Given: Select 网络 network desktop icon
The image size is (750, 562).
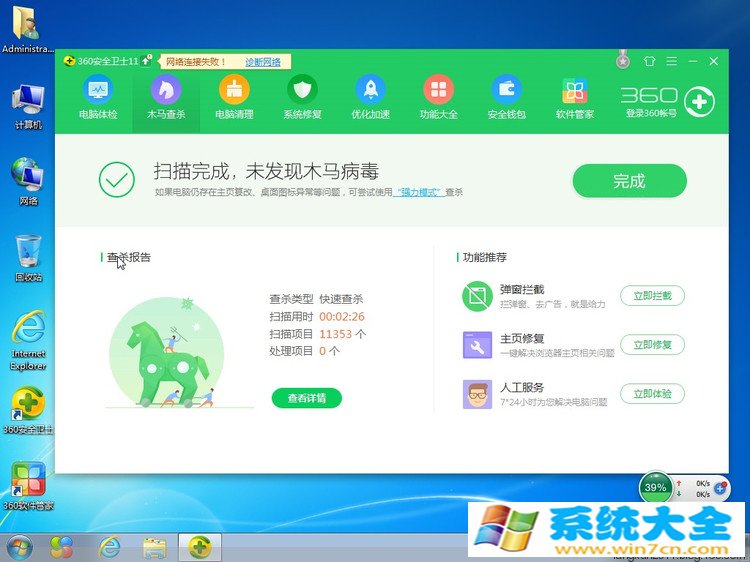Looking at the screenshot, I should click(28, 182).
